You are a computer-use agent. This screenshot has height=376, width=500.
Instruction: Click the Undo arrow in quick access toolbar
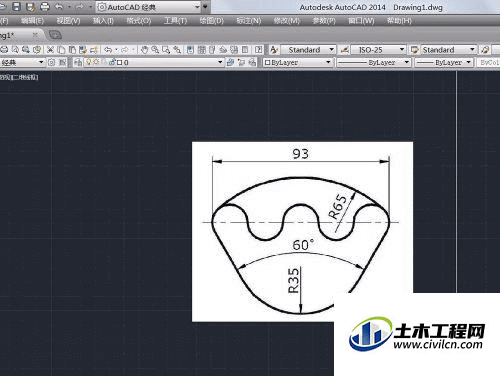point(59,6)
